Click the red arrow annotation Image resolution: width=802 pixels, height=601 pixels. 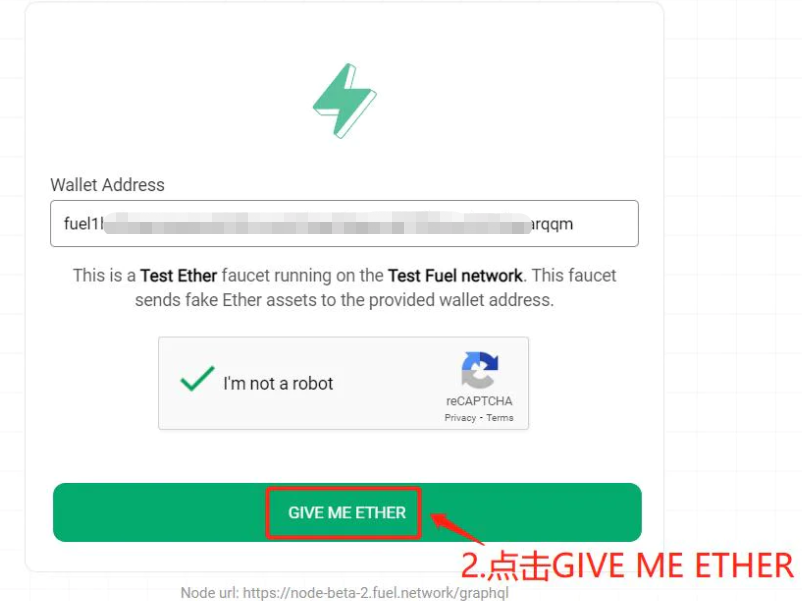click(x=457, y=528)
